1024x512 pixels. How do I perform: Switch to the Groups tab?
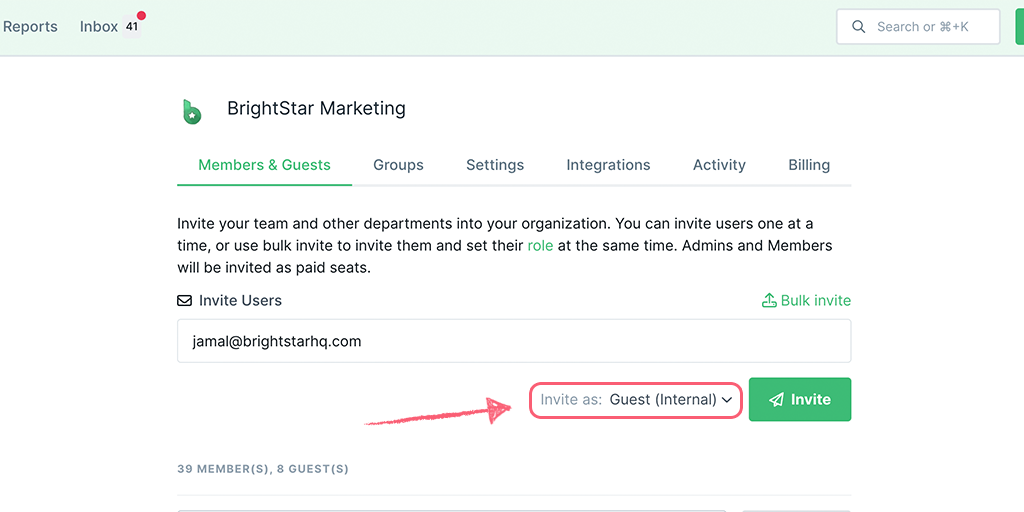click(398, 165)
